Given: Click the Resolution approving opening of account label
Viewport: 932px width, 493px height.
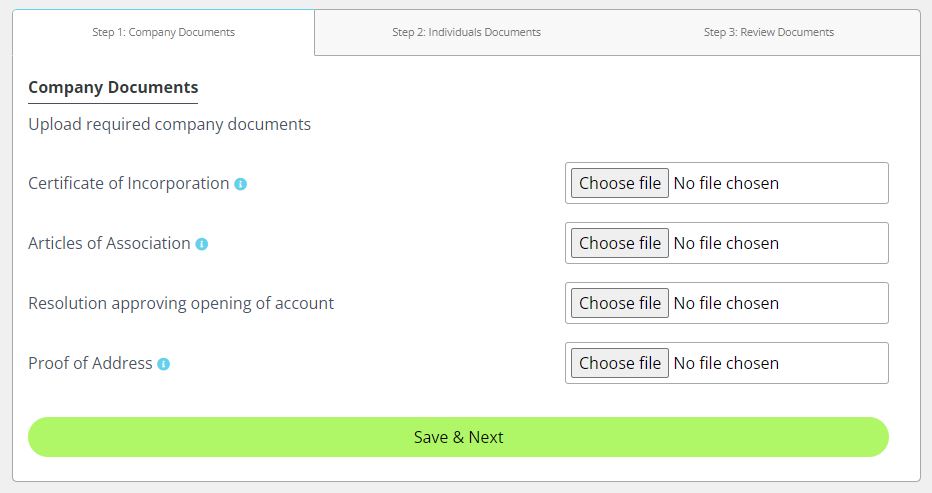Looking at the screenshot, I should (181, 304).
